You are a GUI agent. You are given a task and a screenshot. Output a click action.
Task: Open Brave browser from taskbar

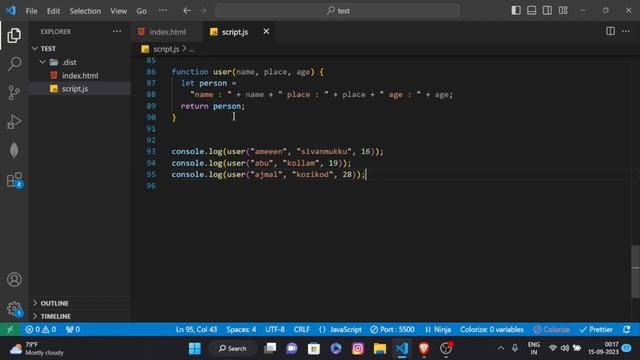click(x=424, y=348)
